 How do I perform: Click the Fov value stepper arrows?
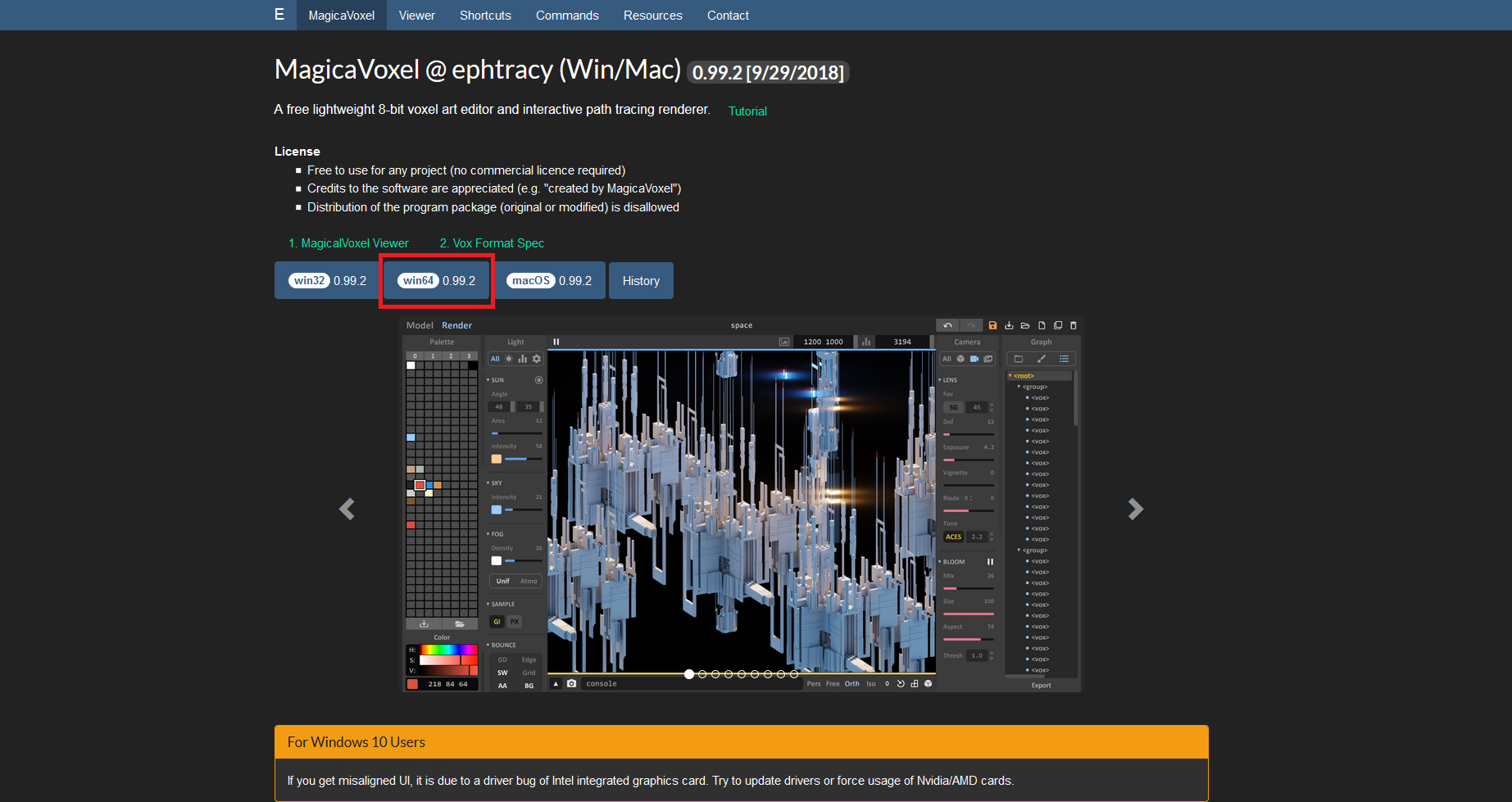pyautogui.click(x=992, y=407)
